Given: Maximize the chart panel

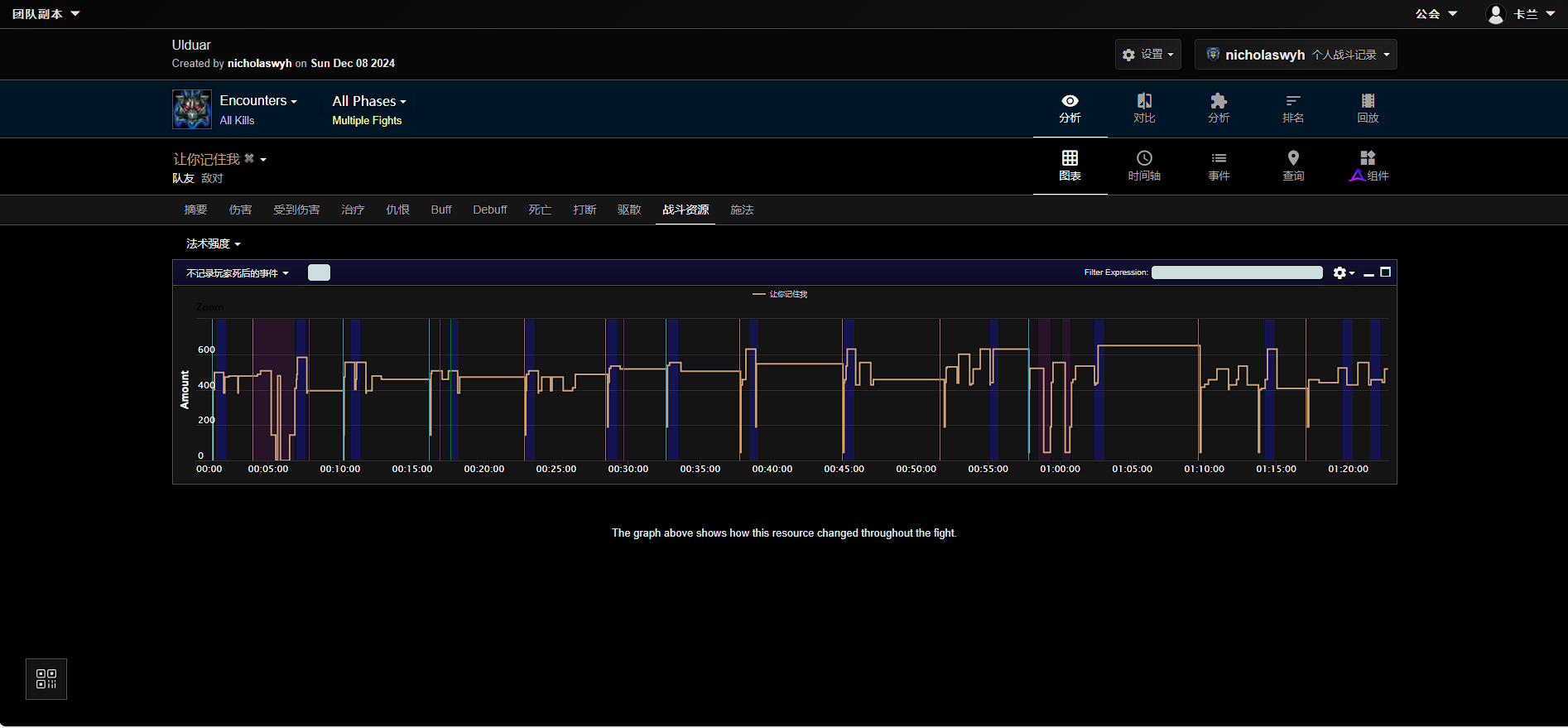Looking at the screenshot, I should (x=1386, y=272).
